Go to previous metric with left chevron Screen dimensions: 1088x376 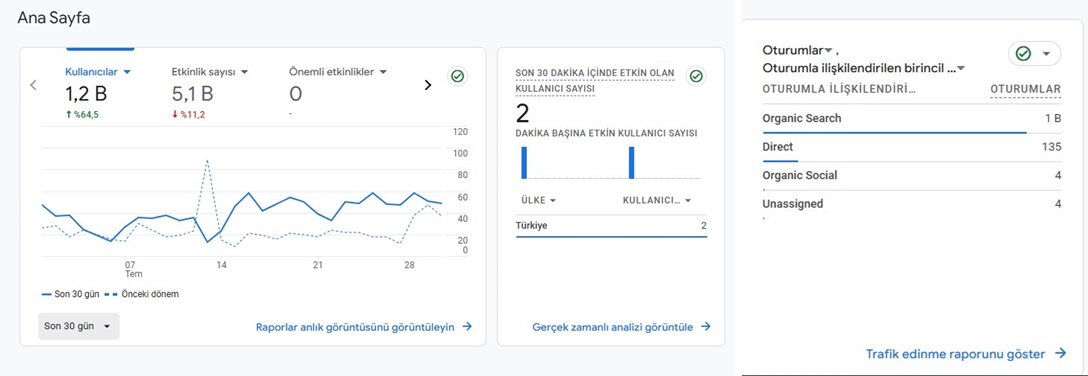33,85
